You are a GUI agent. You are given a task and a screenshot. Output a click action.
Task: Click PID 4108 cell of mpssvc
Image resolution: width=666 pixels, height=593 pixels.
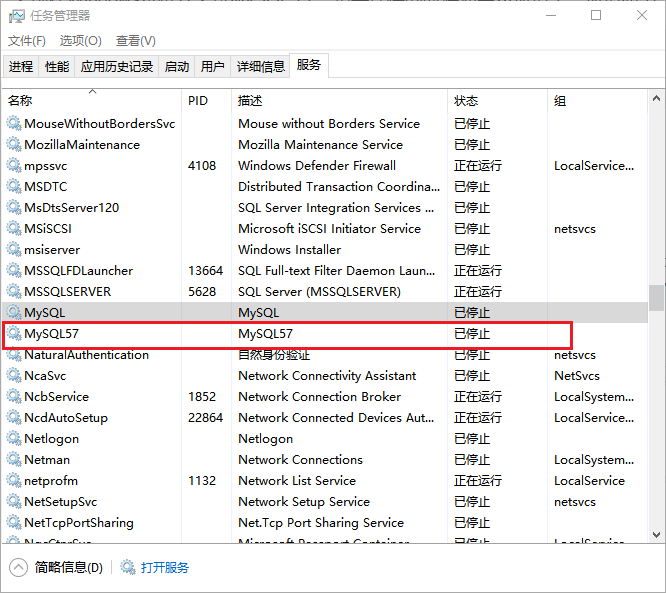(202, 165)
